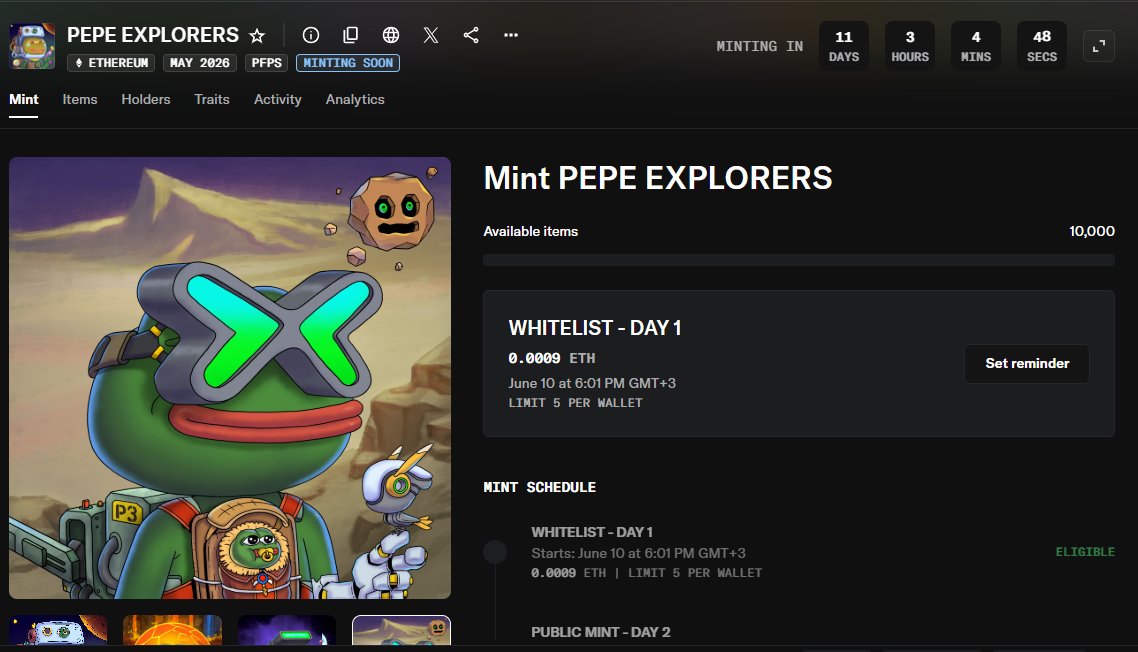
Task: Open collection info circle icon
Action: (x=311, y=35)
